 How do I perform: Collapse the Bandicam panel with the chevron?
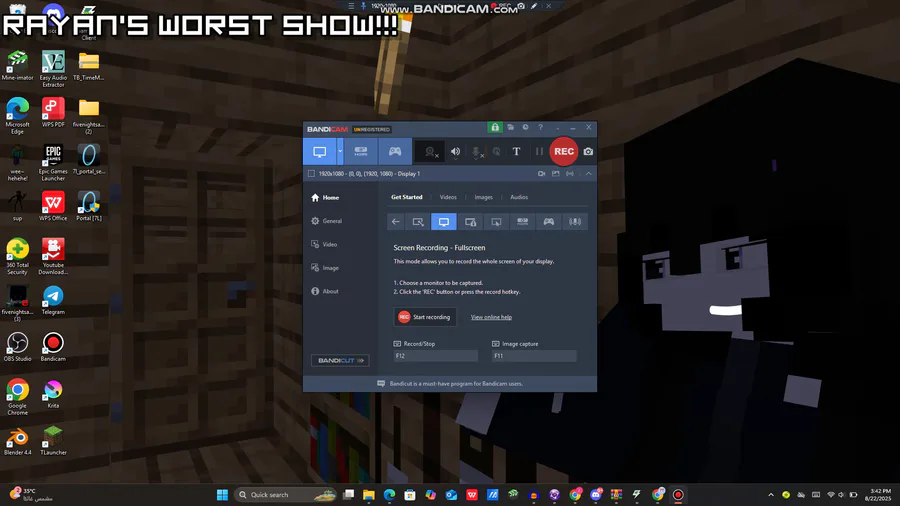coord(588,173)
